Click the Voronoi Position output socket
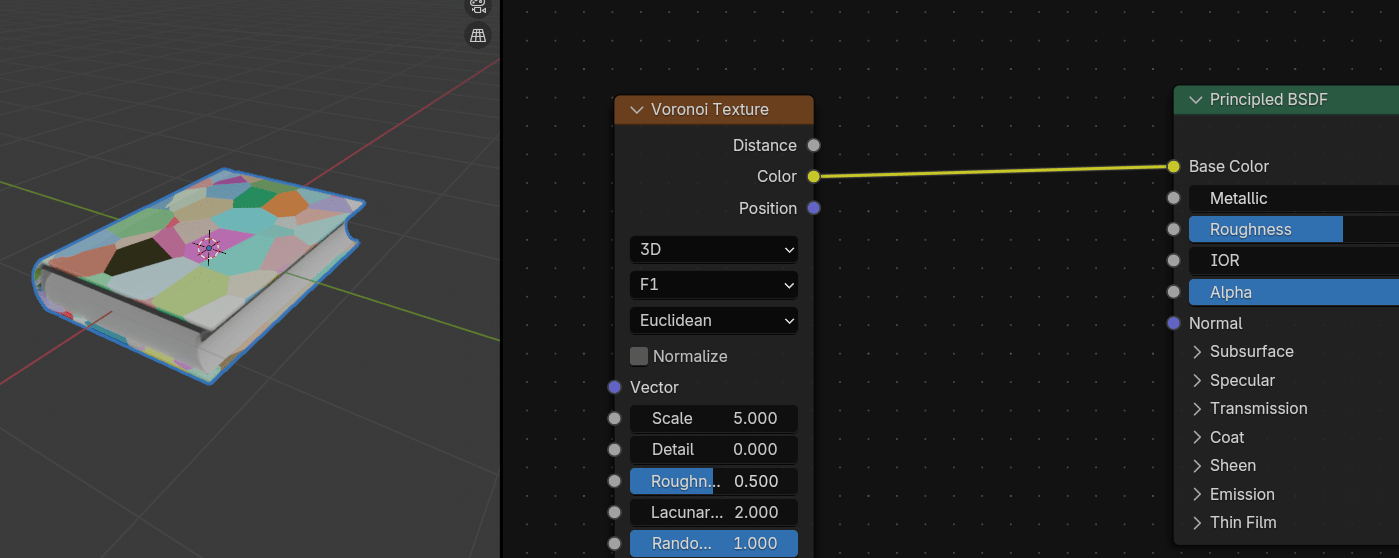Screen dimensions: 1399x558 pyautogui.click(x=813, y=208)
